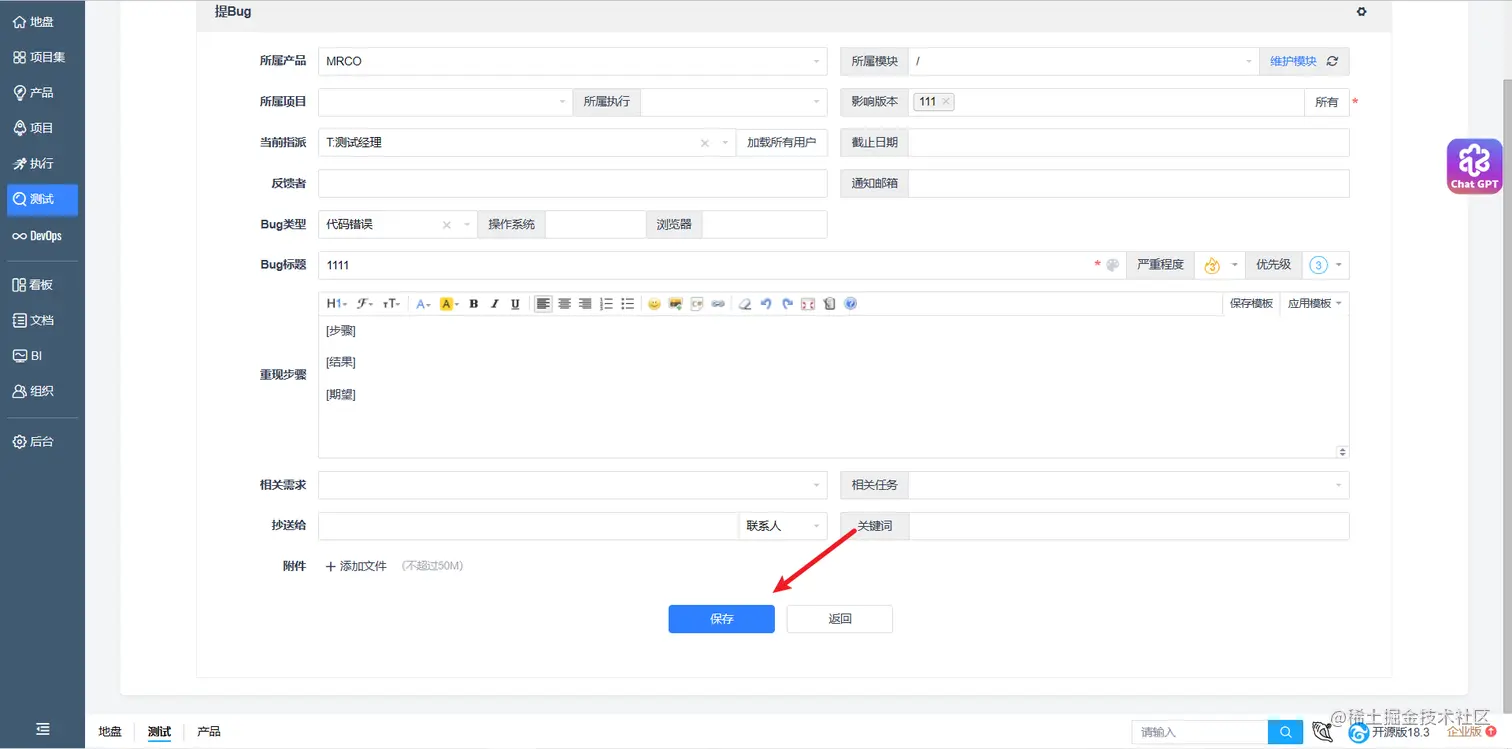The height and width of the screenshot is (749, 1512).
Task: Open the font family menu in editor
Action: (x=365, y=304)
